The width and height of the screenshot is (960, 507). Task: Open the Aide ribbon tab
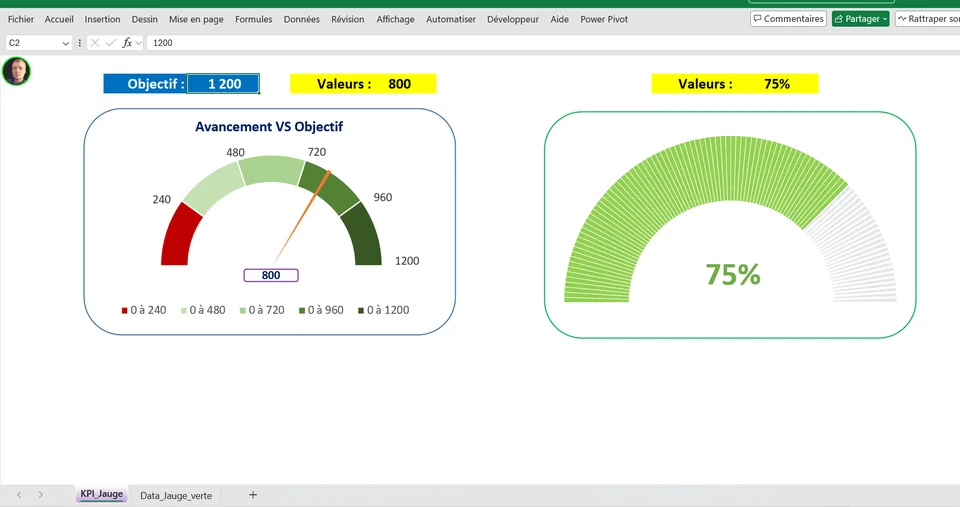tap(560, 19)
